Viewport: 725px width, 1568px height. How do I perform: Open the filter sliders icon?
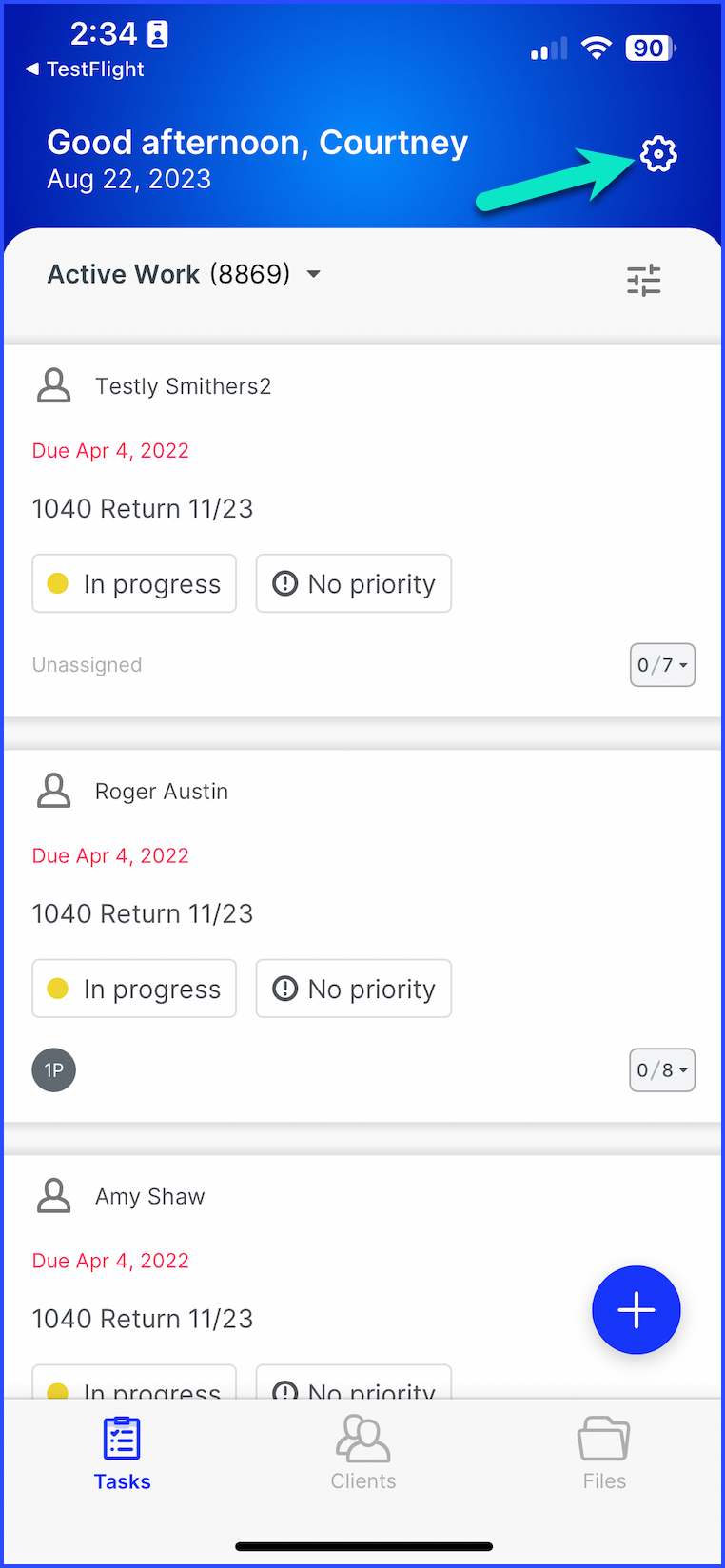644,280
